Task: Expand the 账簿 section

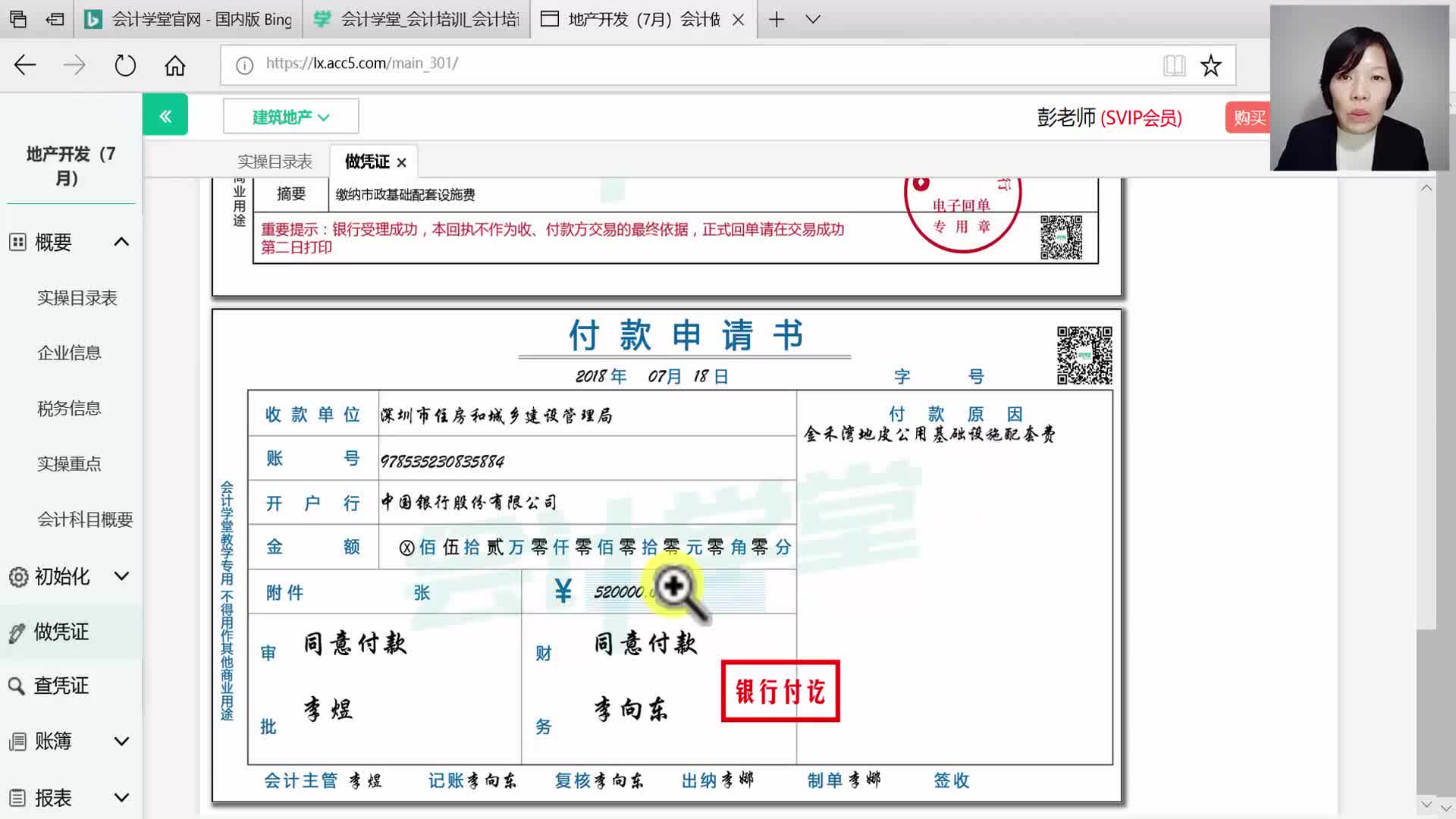Action: click(x=121, y=741)
